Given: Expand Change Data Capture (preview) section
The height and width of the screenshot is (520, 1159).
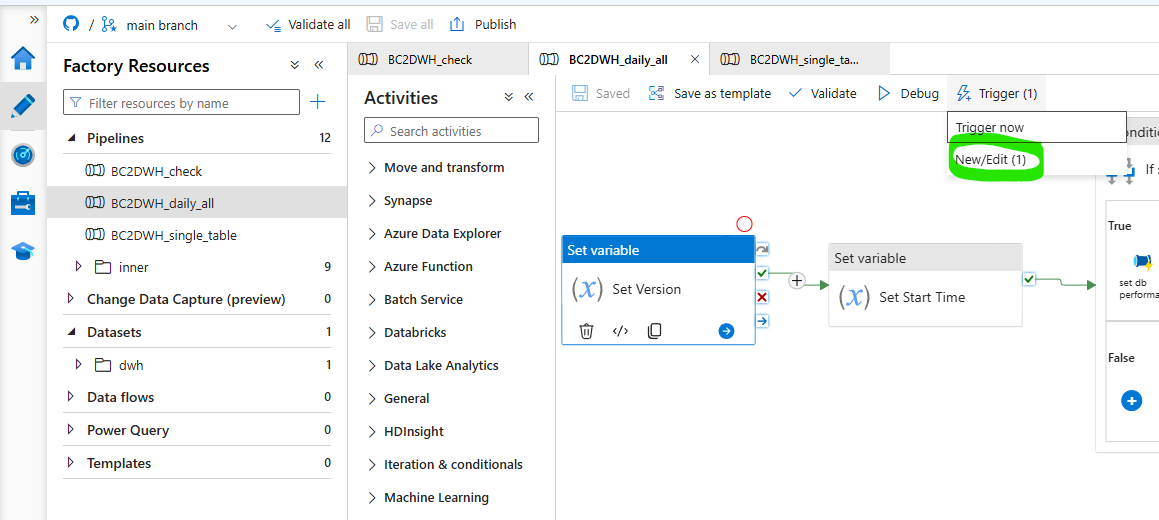Looking at the screenshot, I should click(x=71, y=298).
